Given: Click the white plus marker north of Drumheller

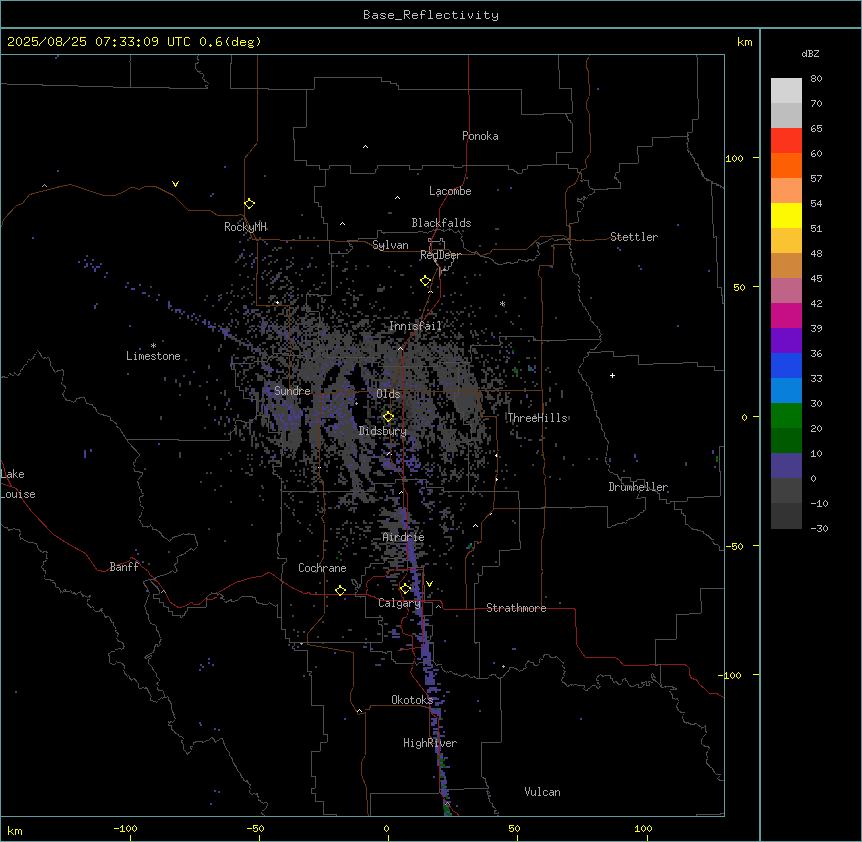Looking at the screenshot, I should [x=612, y=375].
